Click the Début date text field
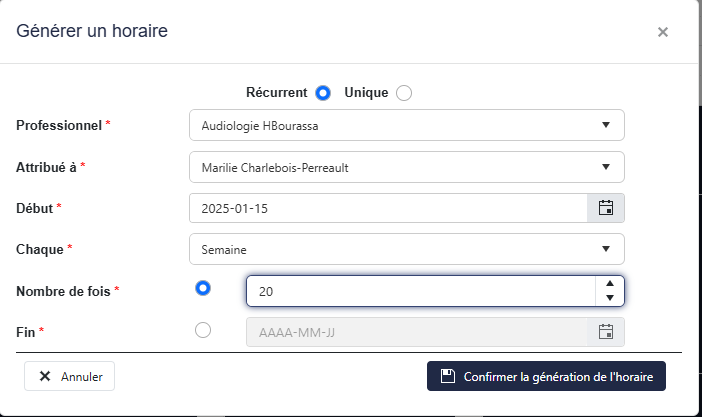This screenshot has width=702, height=417. coord(387,208)
